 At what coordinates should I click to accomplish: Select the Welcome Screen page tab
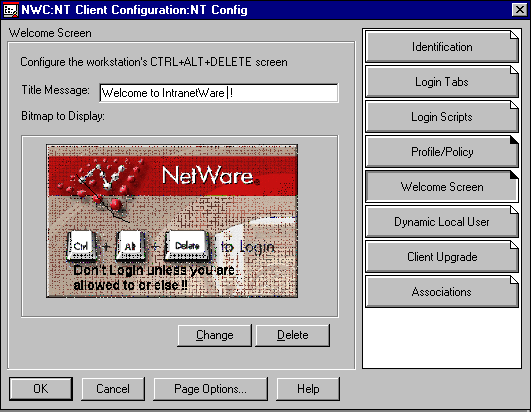pos(442,187)
